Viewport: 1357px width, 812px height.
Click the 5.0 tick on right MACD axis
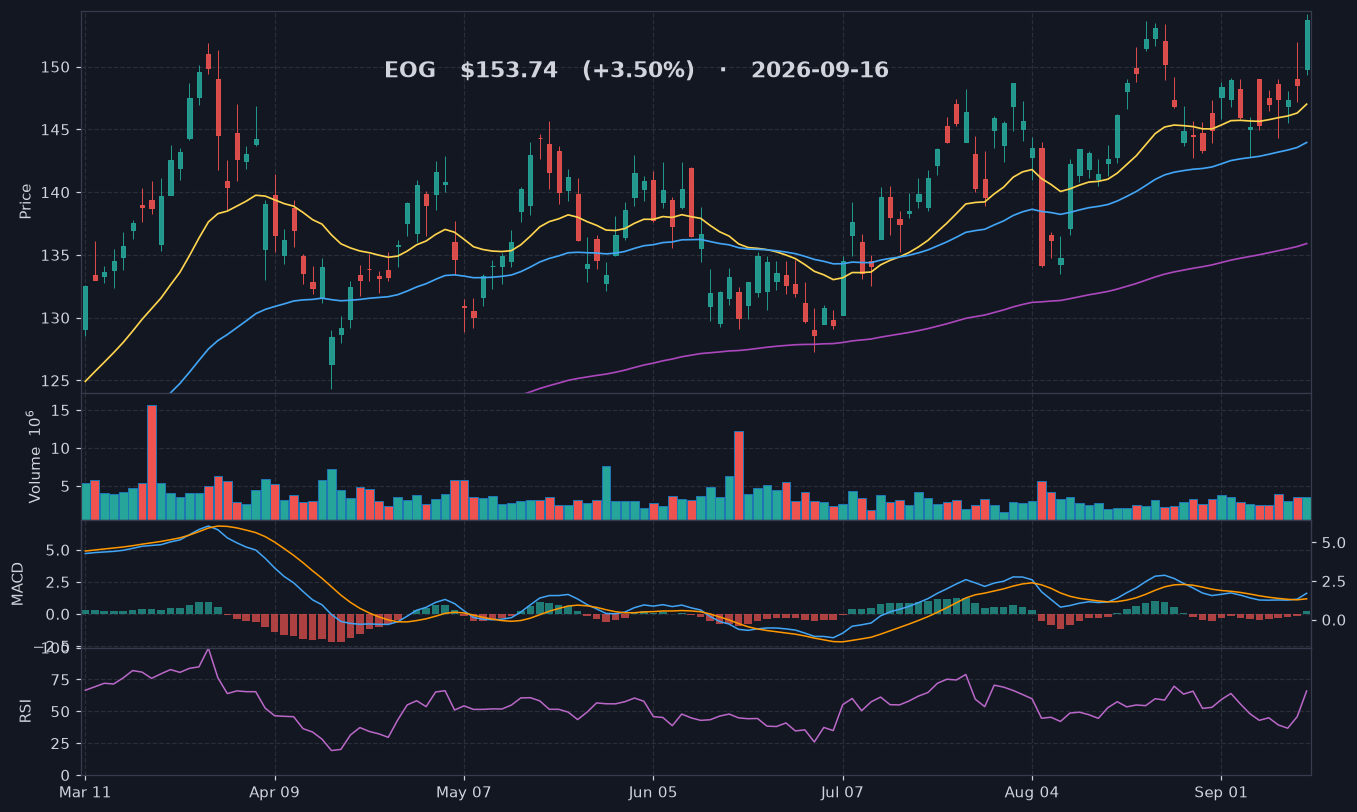1332,543
